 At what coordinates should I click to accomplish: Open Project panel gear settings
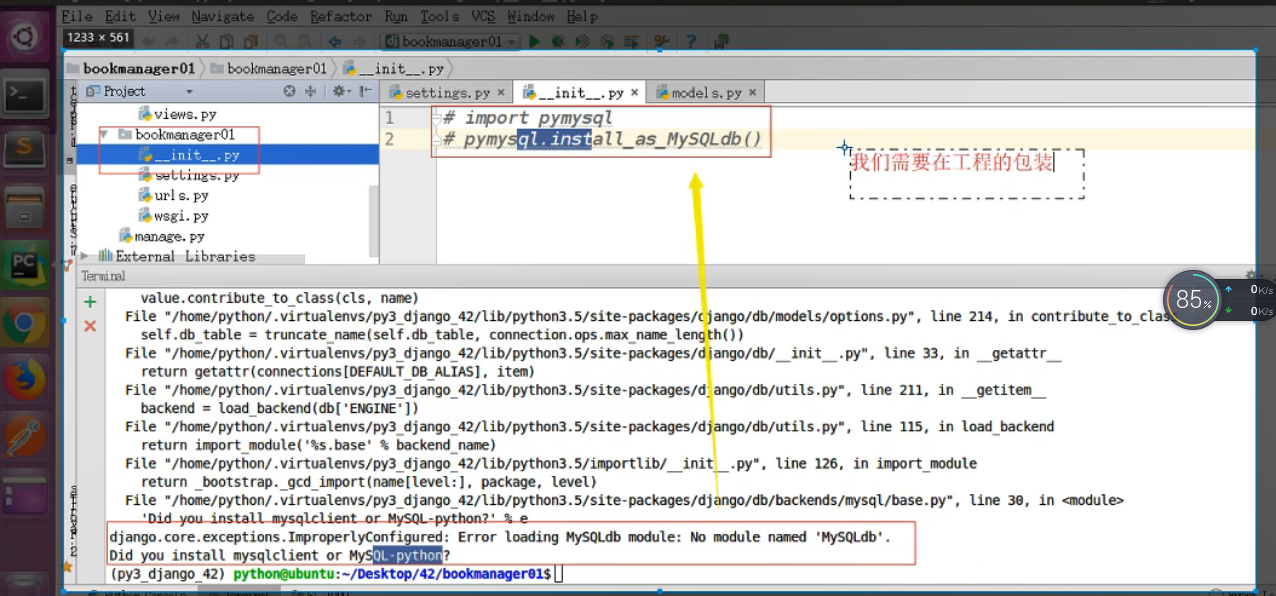[x=339, y=91]
